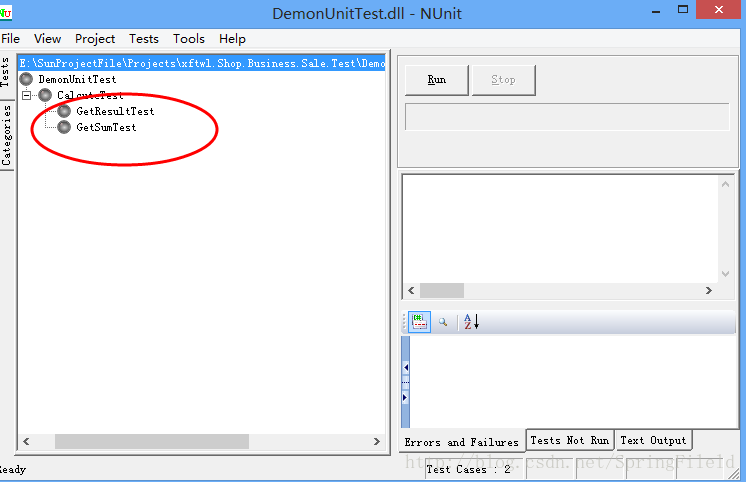
Task: Click the Test Cases : 2 status text
Action: [x=469, y=470]
